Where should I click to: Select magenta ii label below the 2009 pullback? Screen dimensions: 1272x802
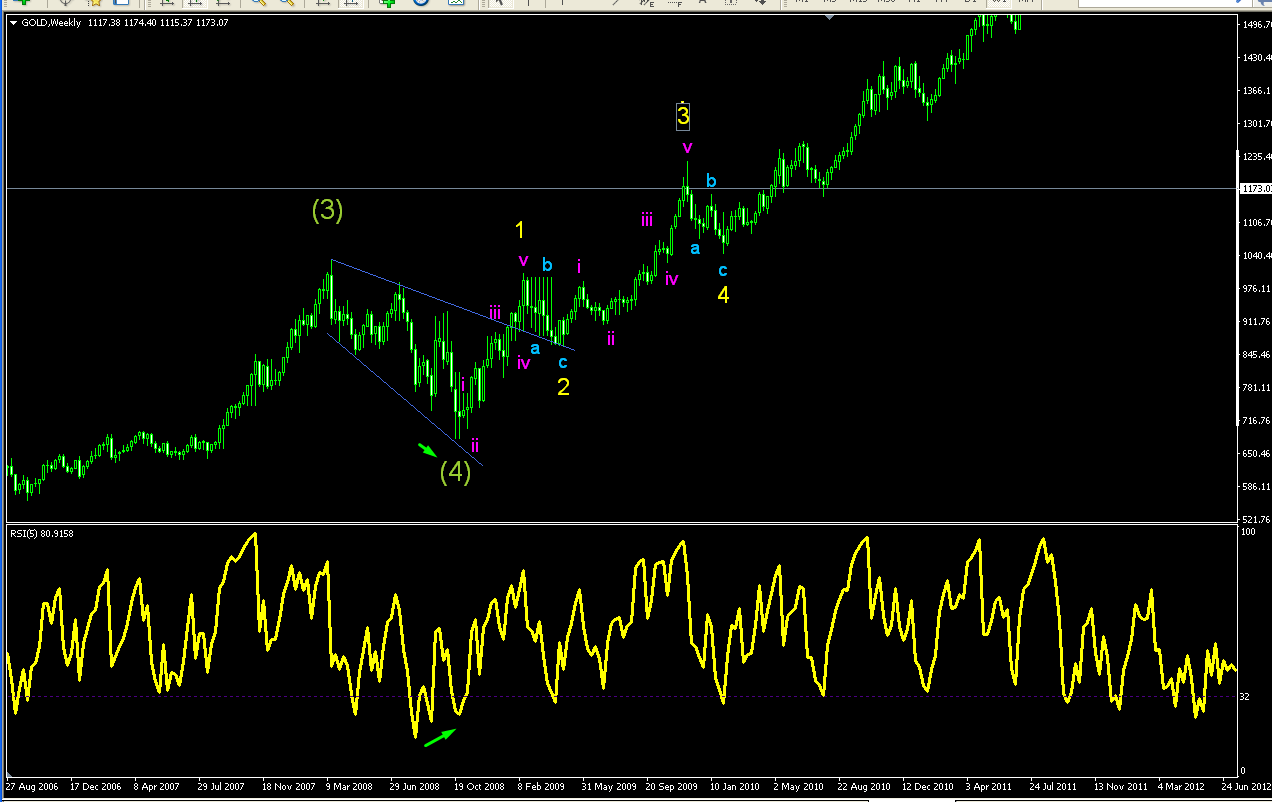tap(610, 338)
